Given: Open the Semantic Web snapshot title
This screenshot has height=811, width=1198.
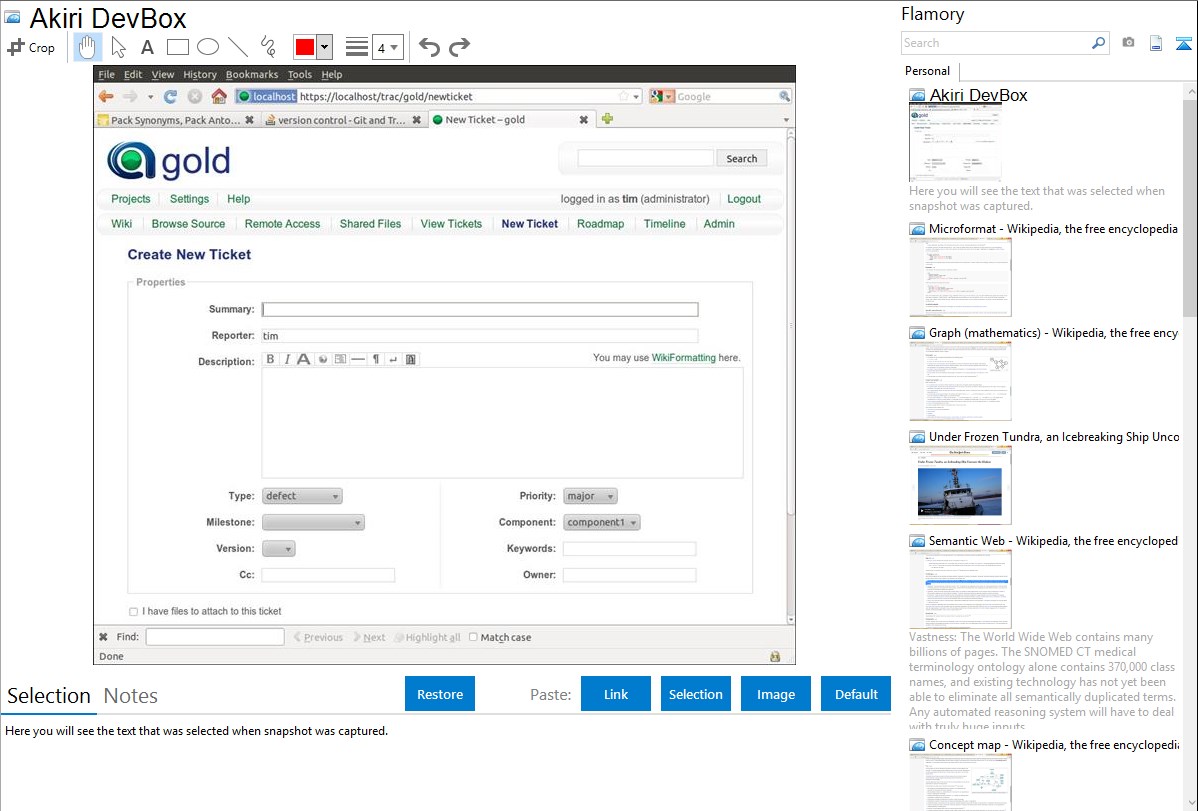Looking at the screenshot, I should (x=1053, y=540).
